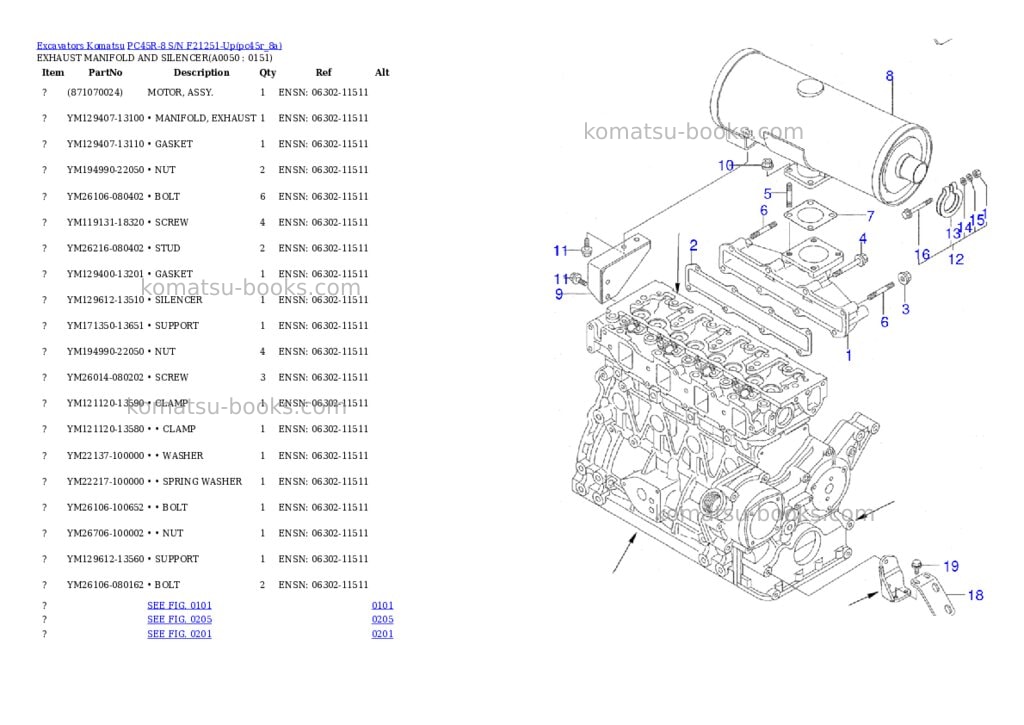1024x725 pixels.
Task: Select part number YM26106-080162
Action: click(x=105, y=585)
